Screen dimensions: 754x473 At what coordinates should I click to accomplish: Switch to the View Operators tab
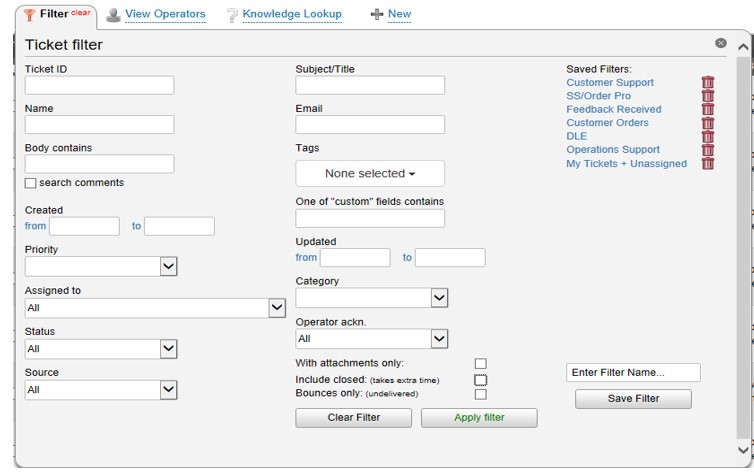tap(165, 14)
